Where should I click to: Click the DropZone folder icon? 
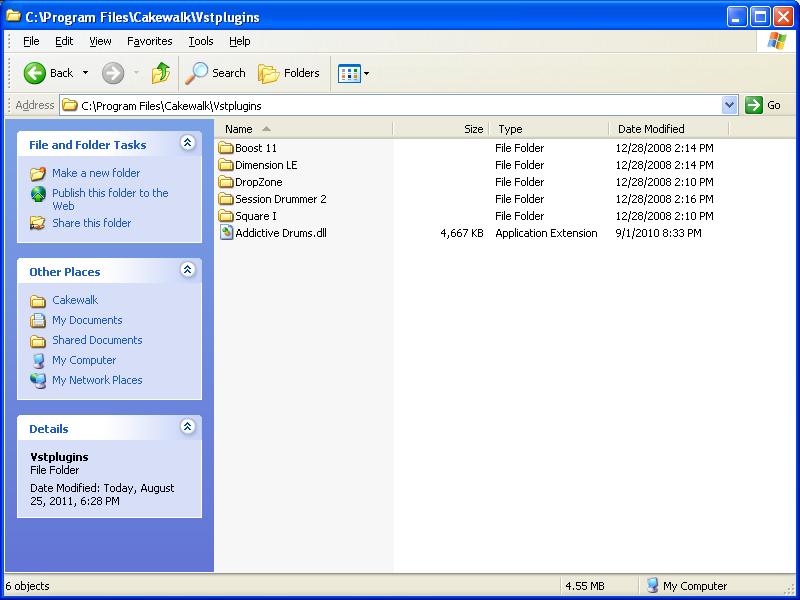point(226,182)
